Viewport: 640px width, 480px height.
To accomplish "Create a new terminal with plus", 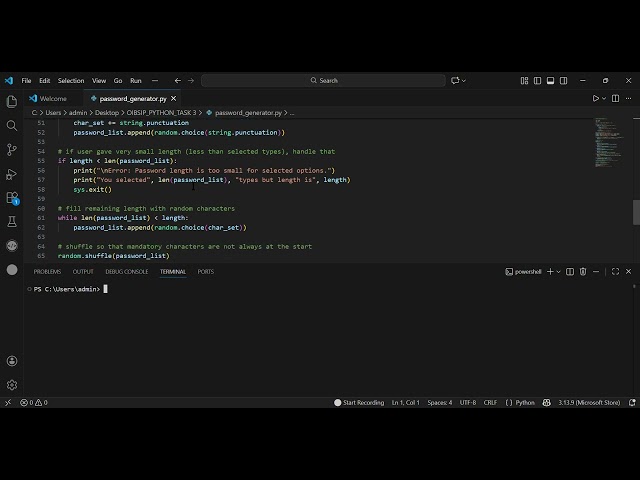I will (550, 271).
